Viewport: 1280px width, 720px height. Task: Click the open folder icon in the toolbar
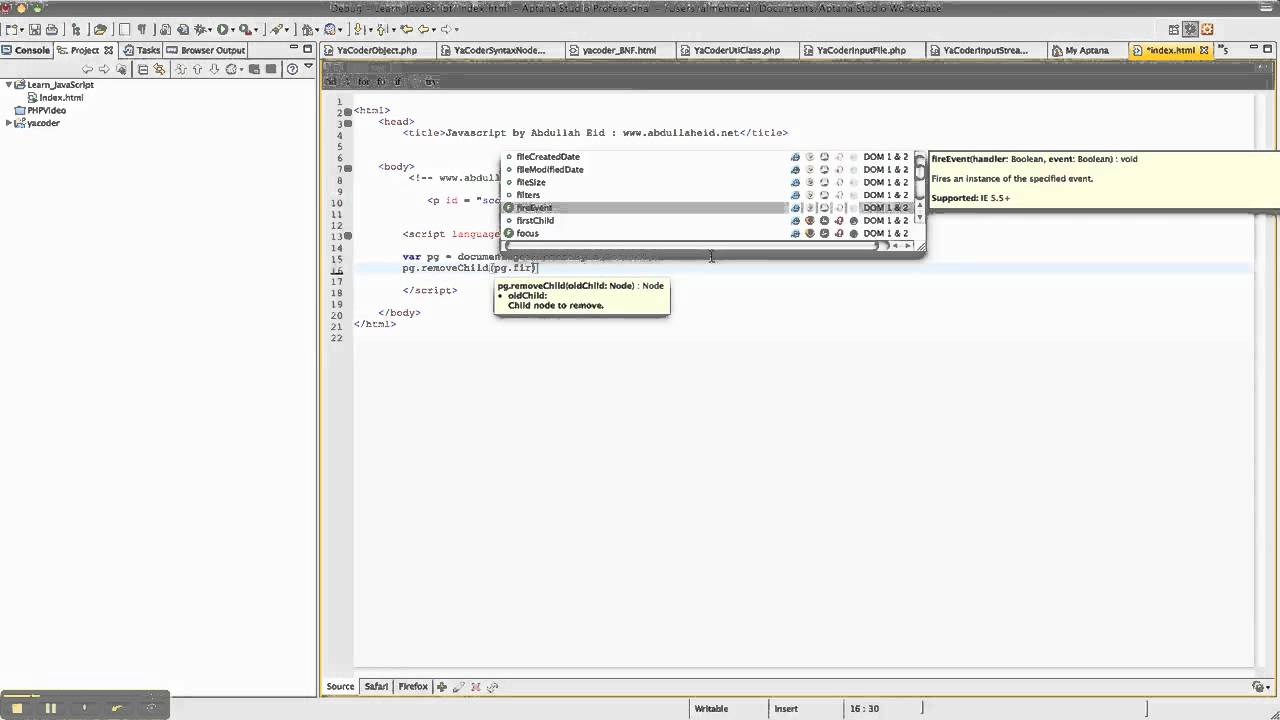[x=100, y=30]
